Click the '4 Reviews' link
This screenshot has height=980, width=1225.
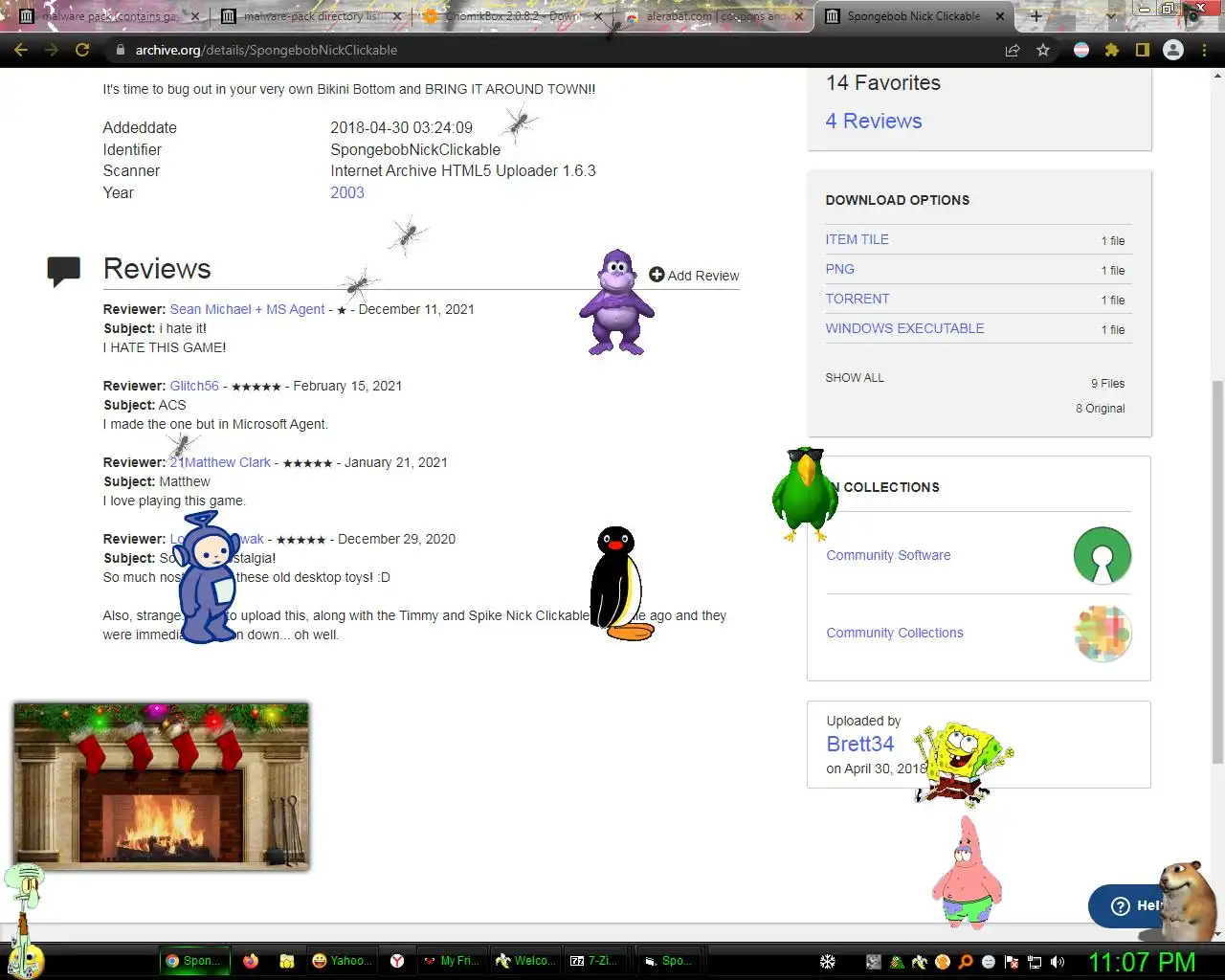[874, 121]
